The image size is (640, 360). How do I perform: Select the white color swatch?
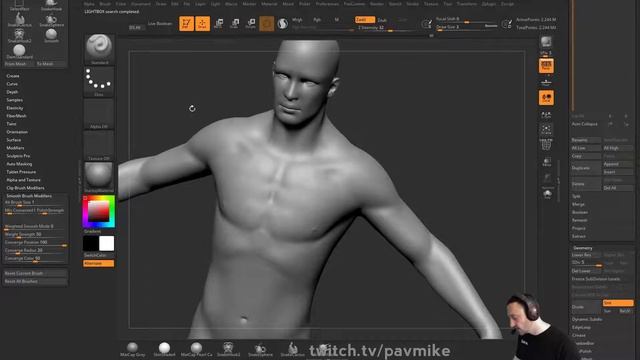107,244
